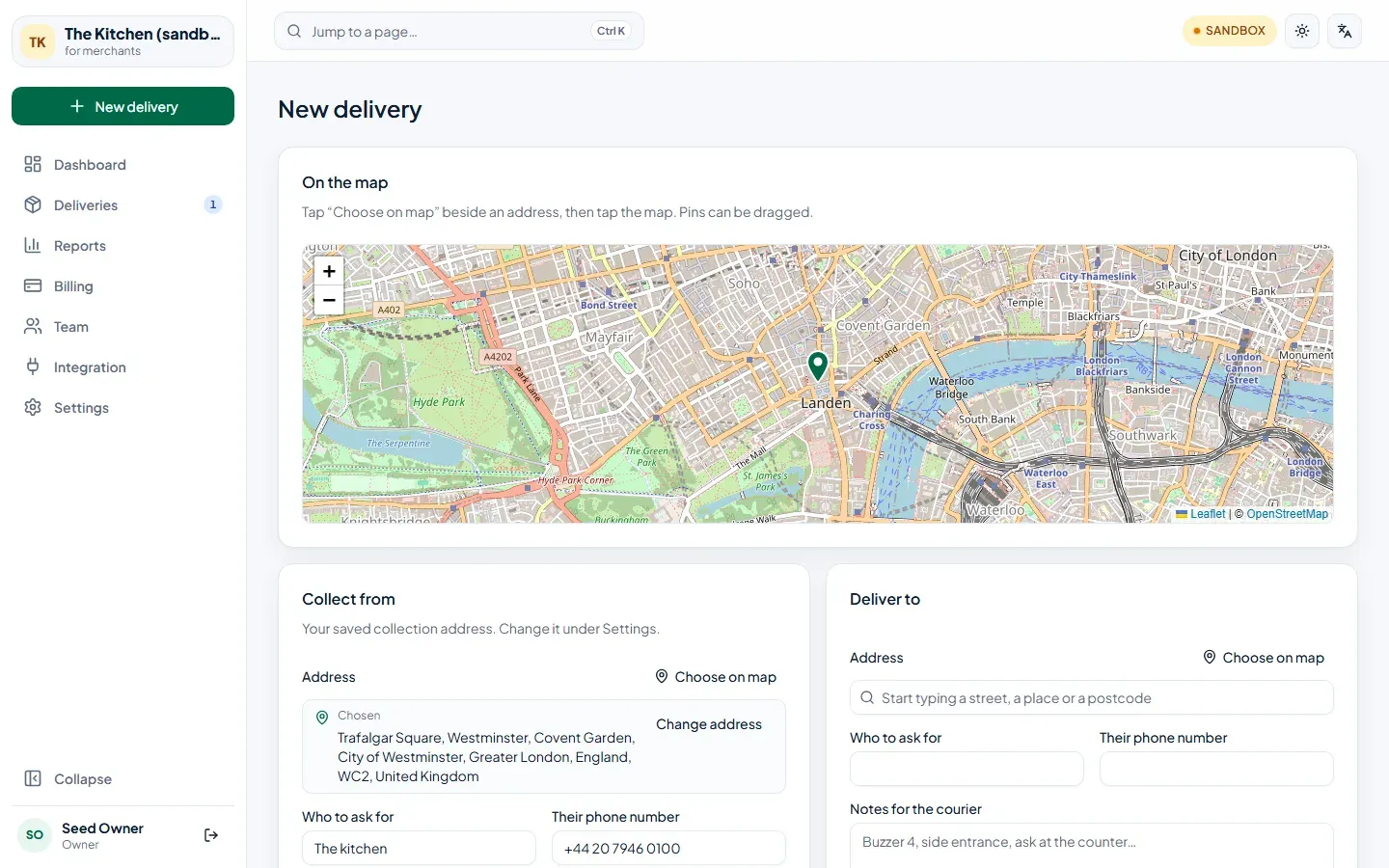This screenshot has width=1389, height=868.
Task: Click the Deliveries count badge
Action: click(213, 204)
